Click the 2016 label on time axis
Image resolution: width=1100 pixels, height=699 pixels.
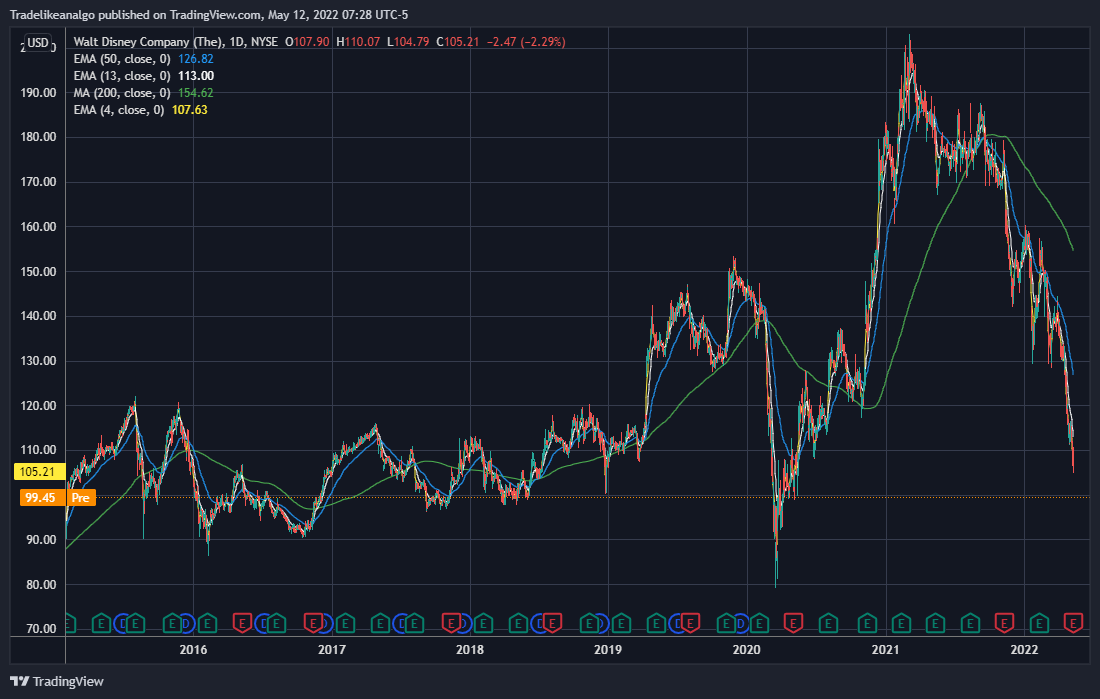193,650
